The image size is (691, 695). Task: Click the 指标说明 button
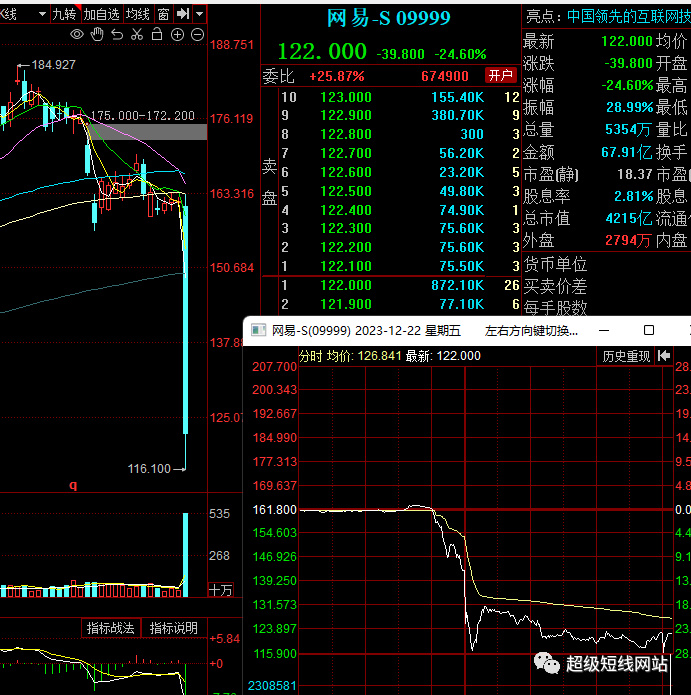173,628
